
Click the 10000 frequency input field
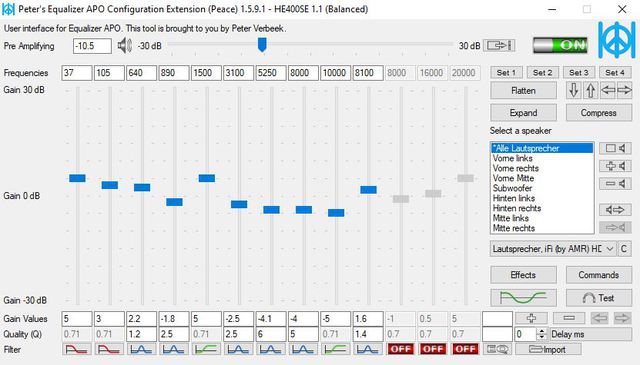[x=336, y=73]
